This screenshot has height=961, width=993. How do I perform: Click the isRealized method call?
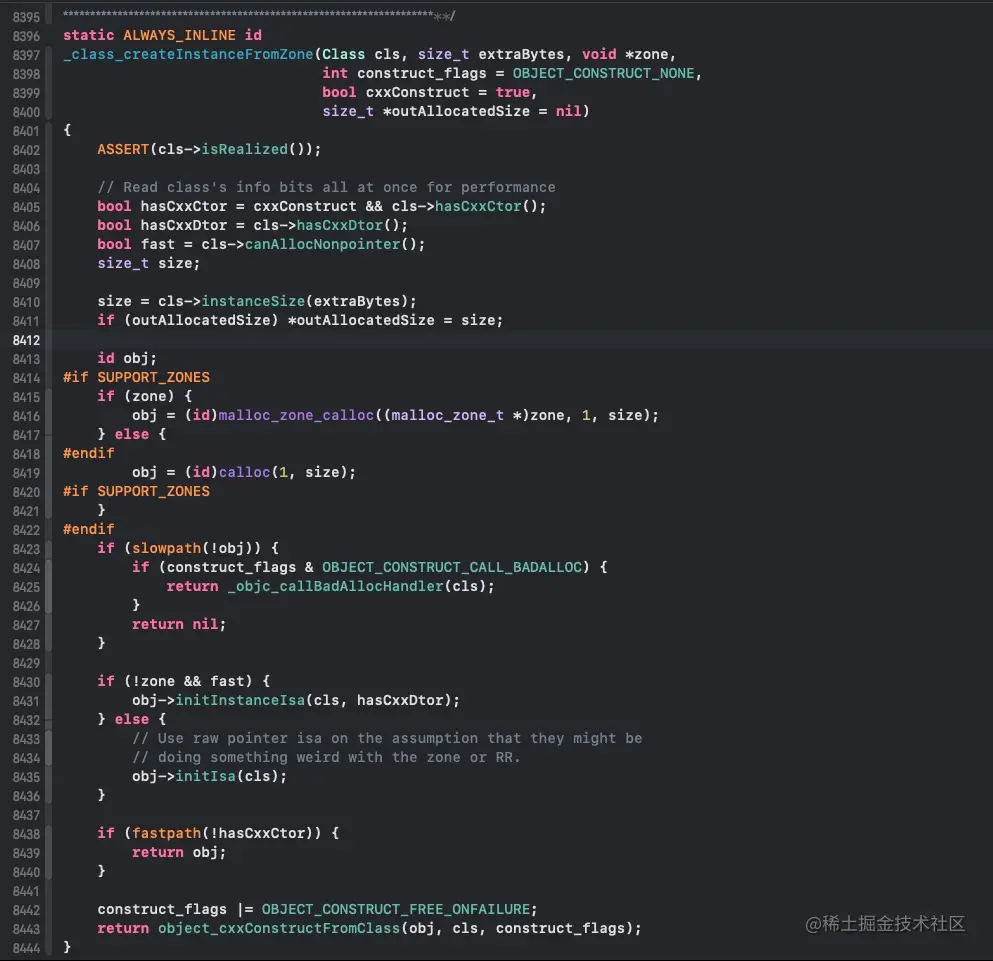click(244, 150)
